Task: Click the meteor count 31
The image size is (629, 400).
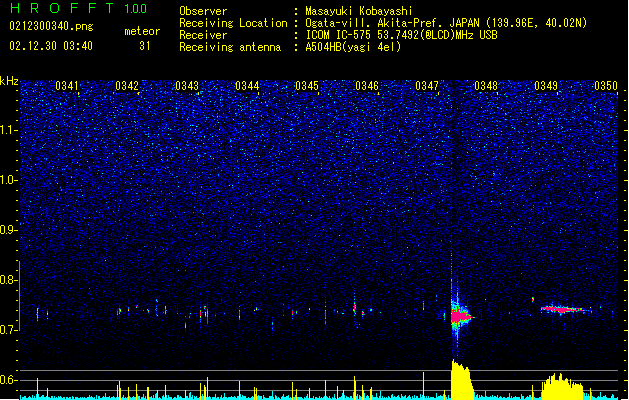Action: 145,46
